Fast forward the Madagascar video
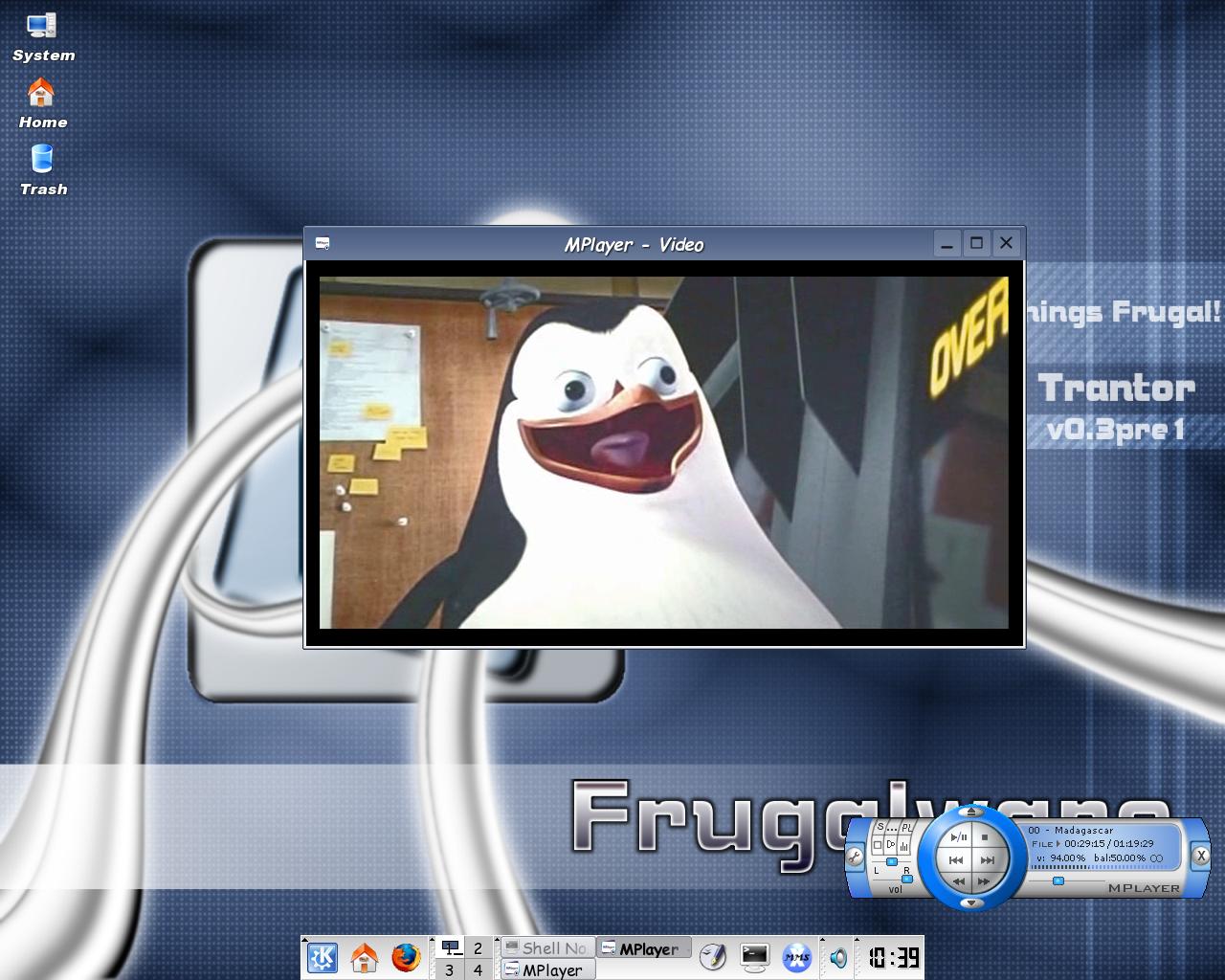1225x980 pixels. tap(984, 881)
